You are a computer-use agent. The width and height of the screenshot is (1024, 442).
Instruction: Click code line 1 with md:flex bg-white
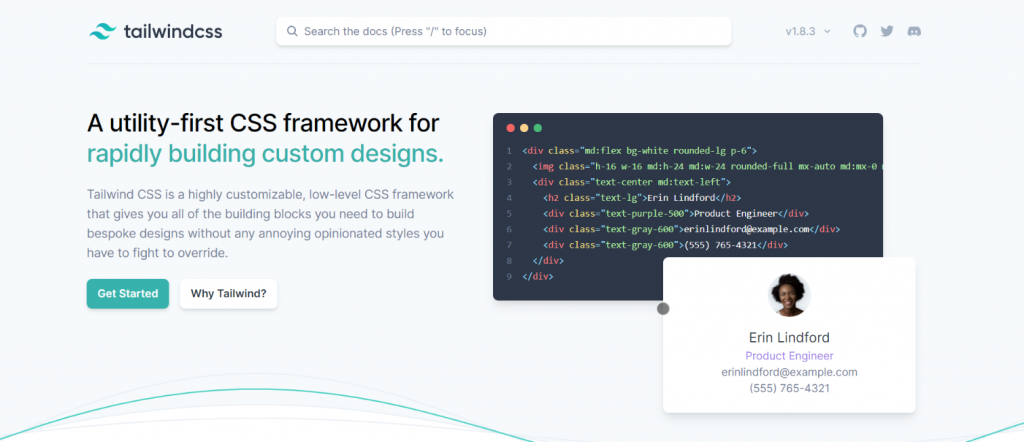coord(639,151)
